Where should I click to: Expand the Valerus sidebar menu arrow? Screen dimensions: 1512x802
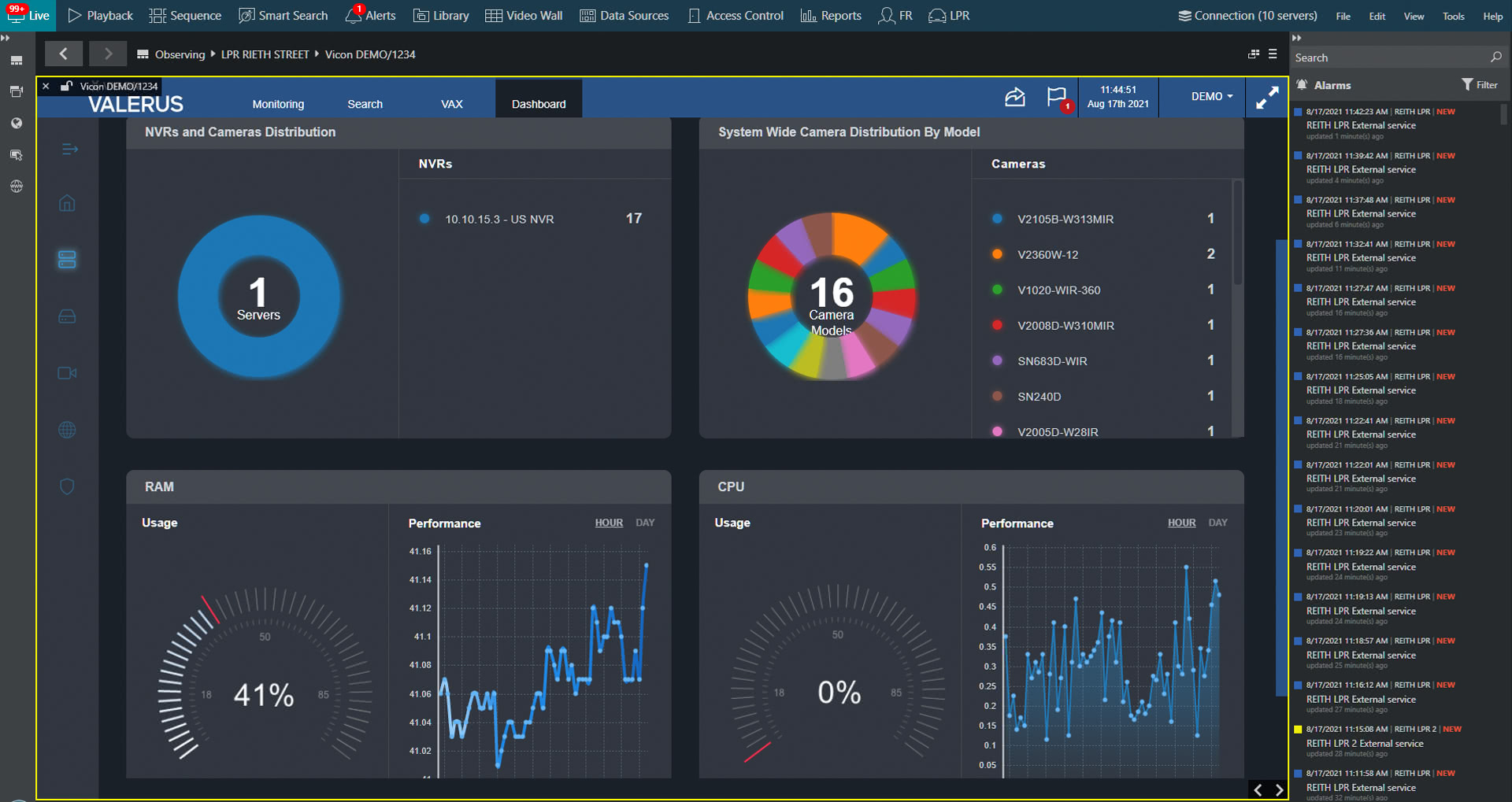69,150
